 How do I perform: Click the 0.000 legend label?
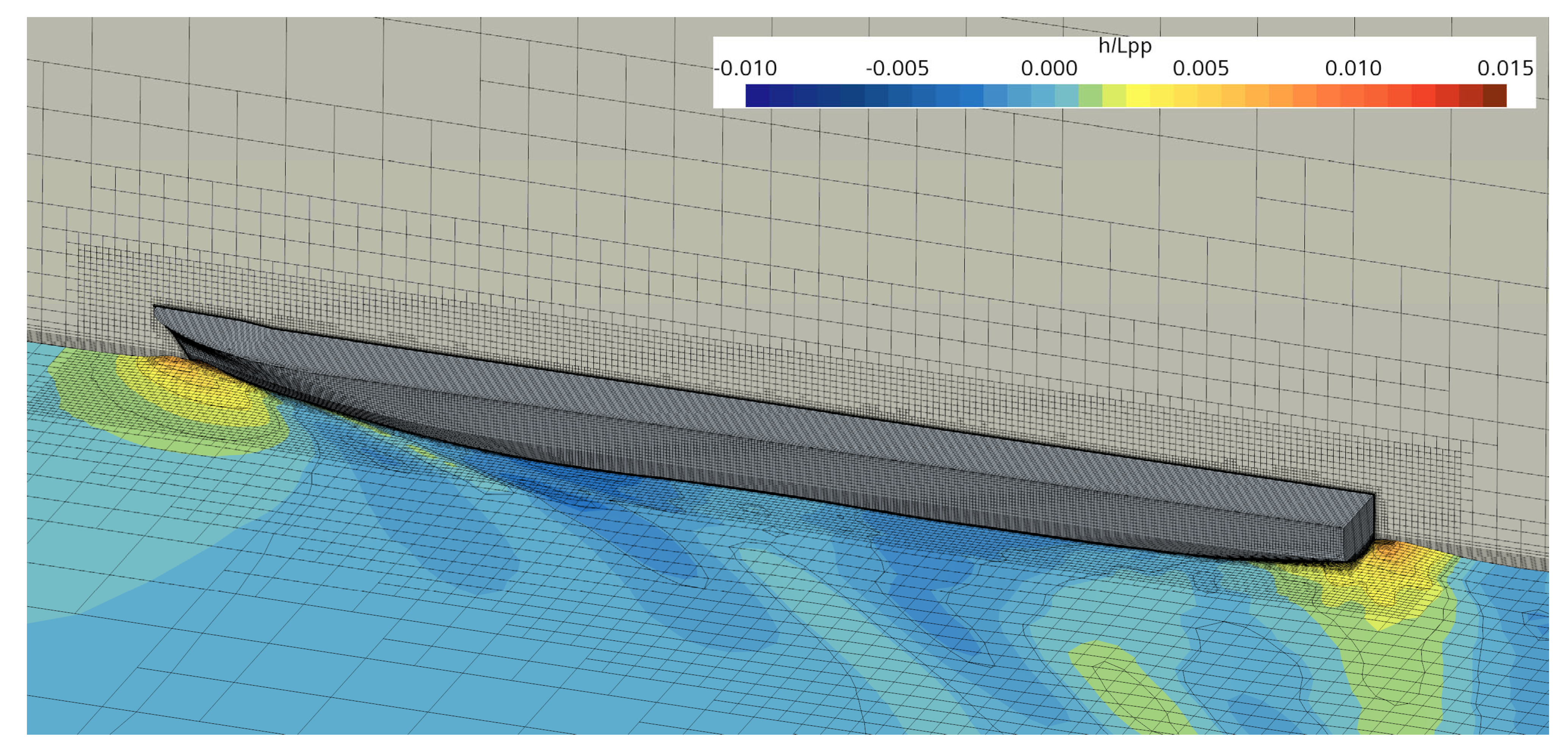(x=1049, y=68)
